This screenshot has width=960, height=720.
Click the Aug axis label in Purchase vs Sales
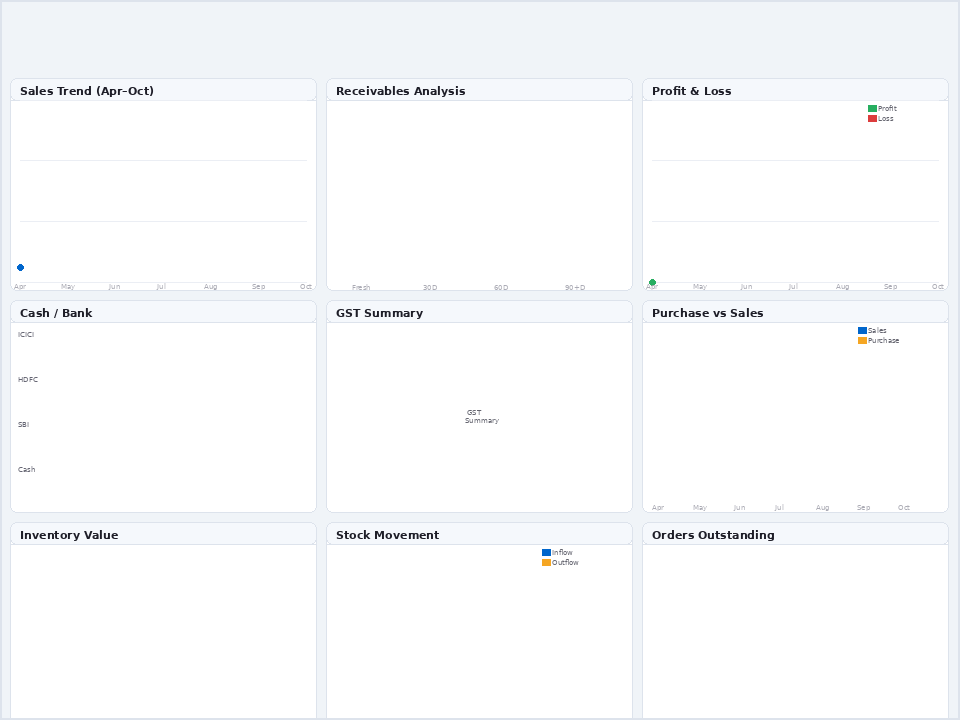coord(822,508)
